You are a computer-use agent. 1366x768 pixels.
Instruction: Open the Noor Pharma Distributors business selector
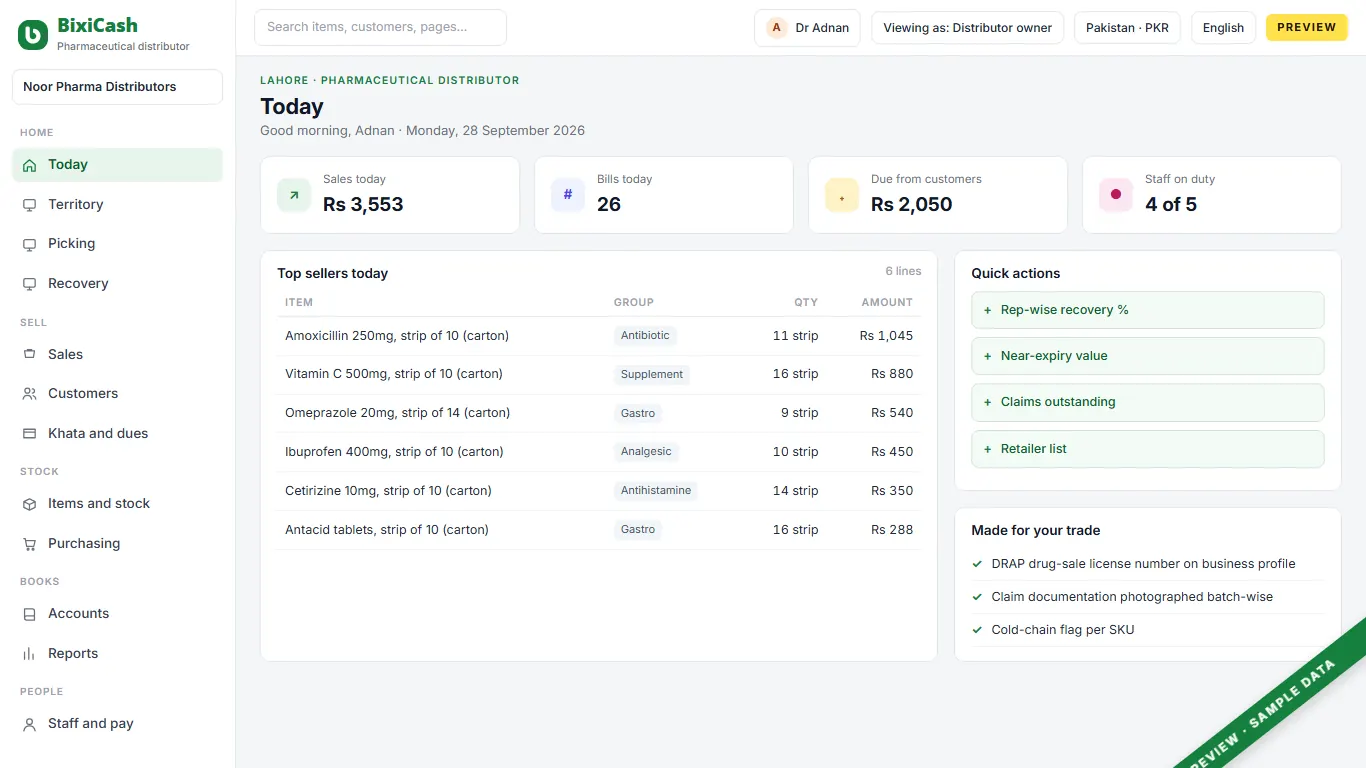[x=117, y=87]
